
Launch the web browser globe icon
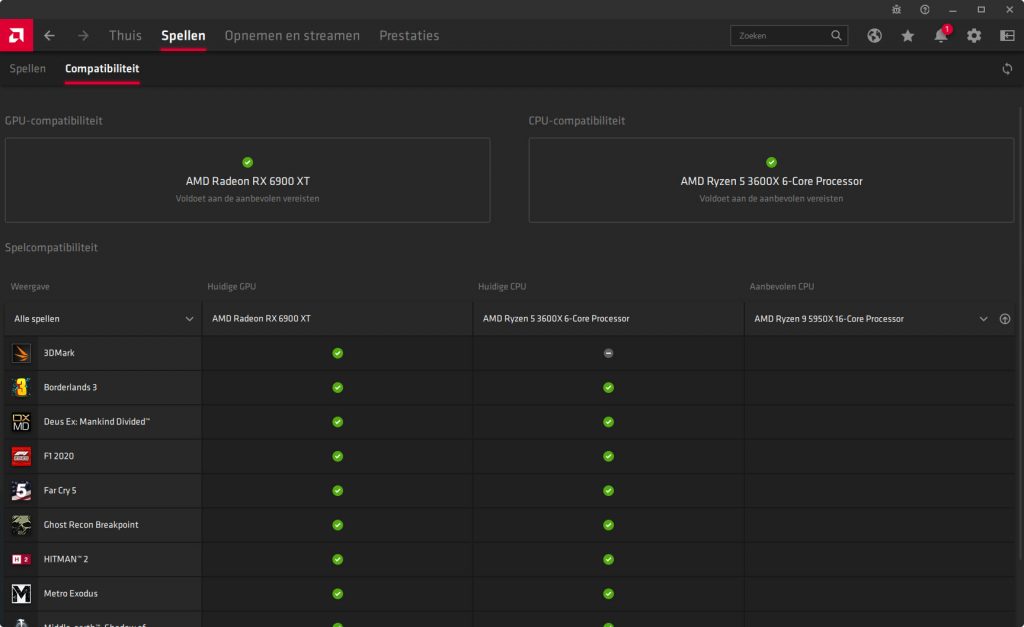pyautogui.click(x=874, y=36)
